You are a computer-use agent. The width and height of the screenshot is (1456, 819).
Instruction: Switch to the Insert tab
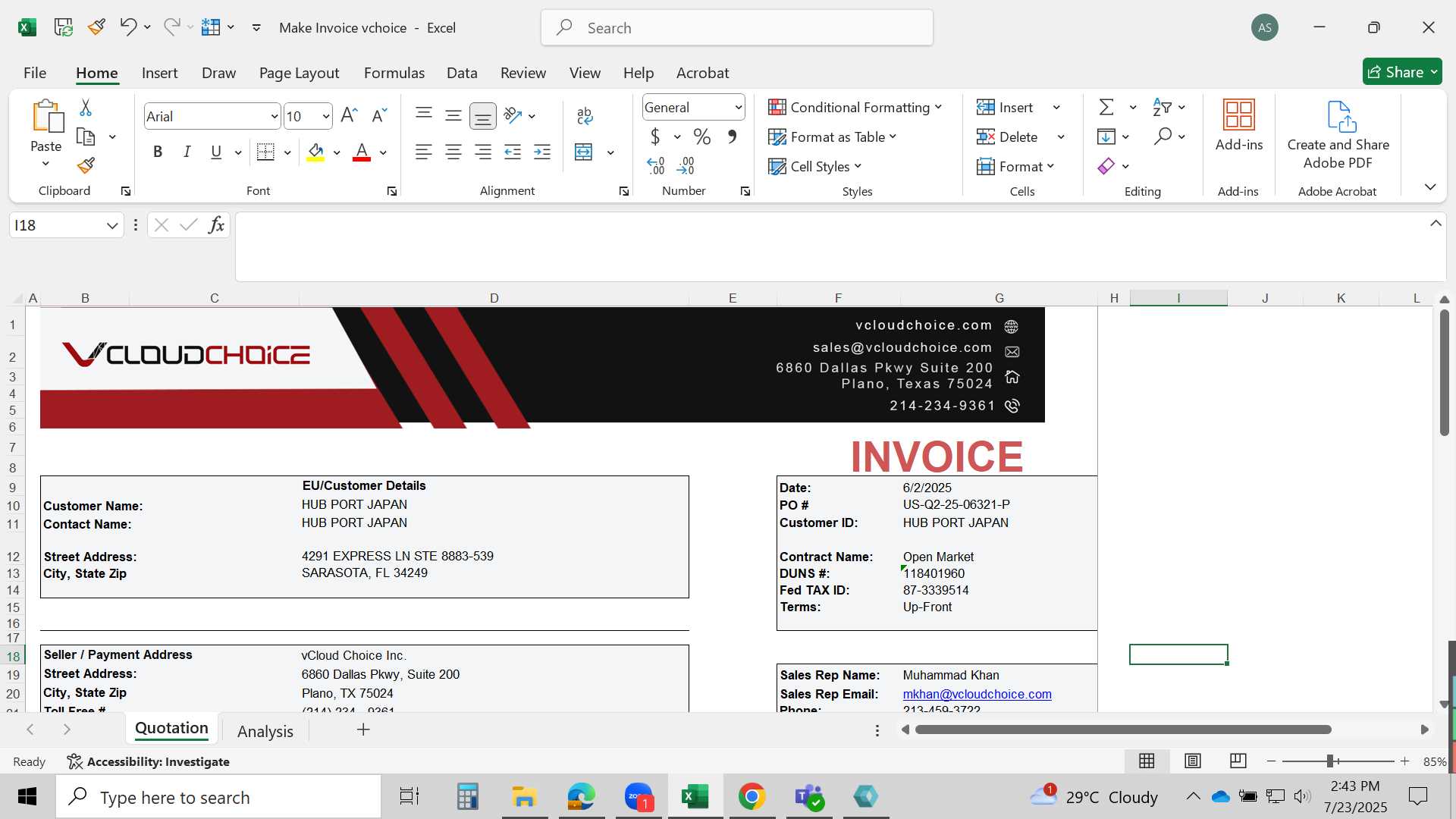point(159,73)
